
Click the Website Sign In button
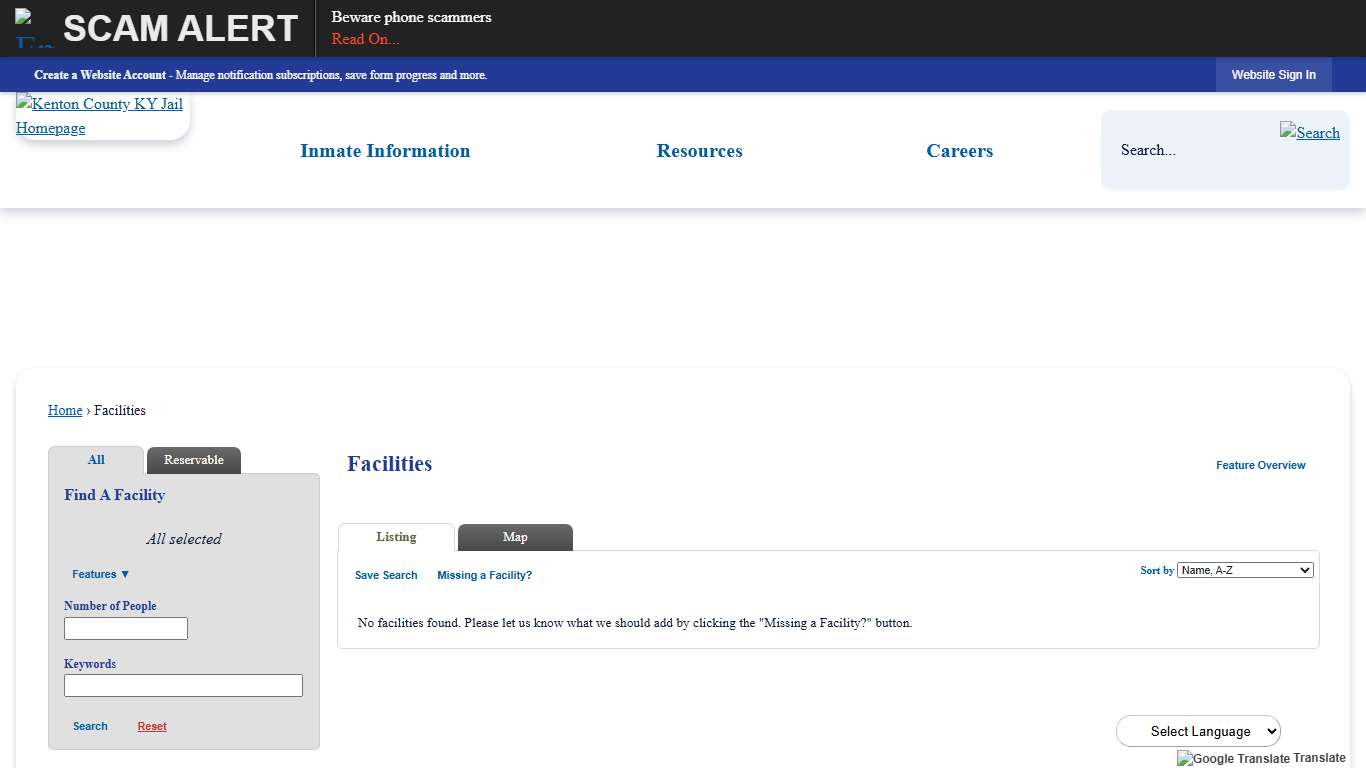[x=1273, y=74]
